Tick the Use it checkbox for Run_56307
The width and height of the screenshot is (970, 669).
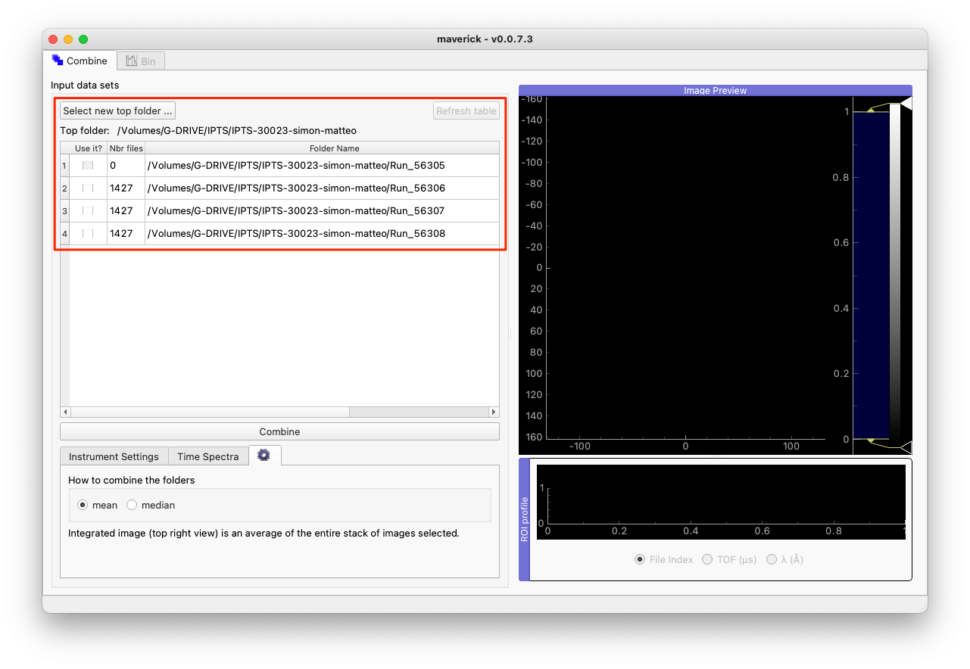pyautogui.click(x=88, y=211)
